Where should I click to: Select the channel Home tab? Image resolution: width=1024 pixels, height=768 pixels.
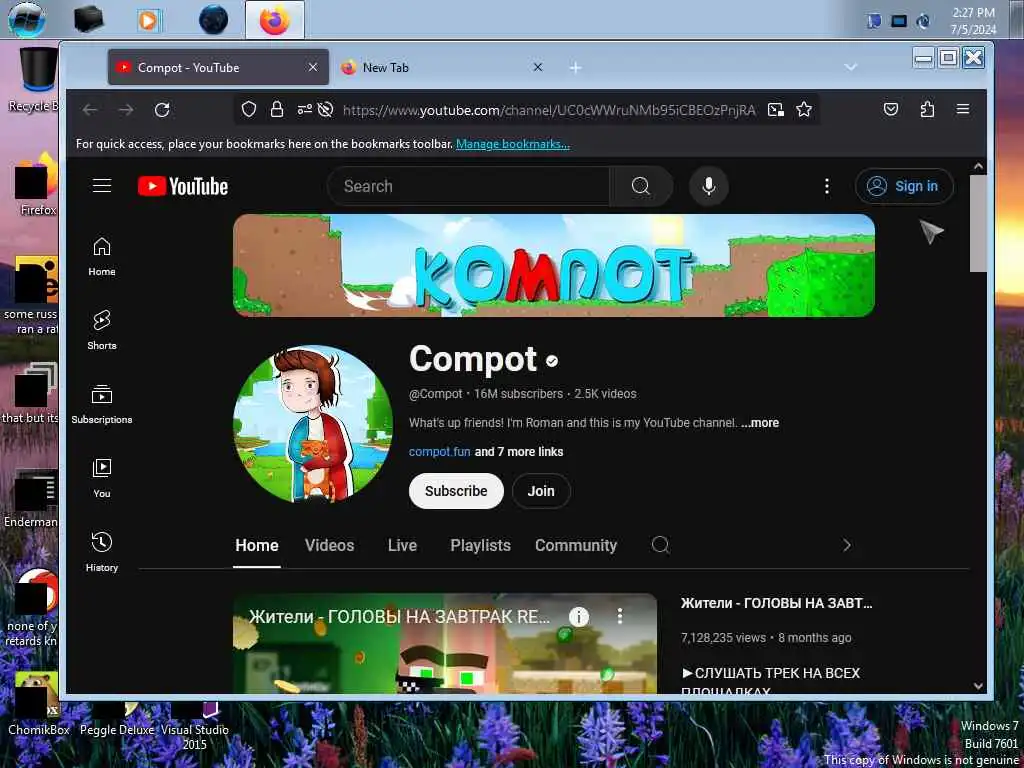pyautogui.click(x=257, y=545)
